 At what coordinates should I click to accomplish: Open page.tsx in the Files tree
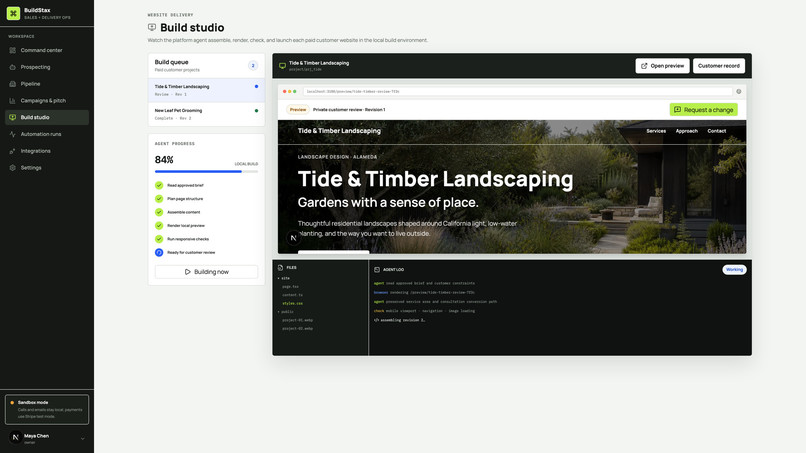pos(290,286)
